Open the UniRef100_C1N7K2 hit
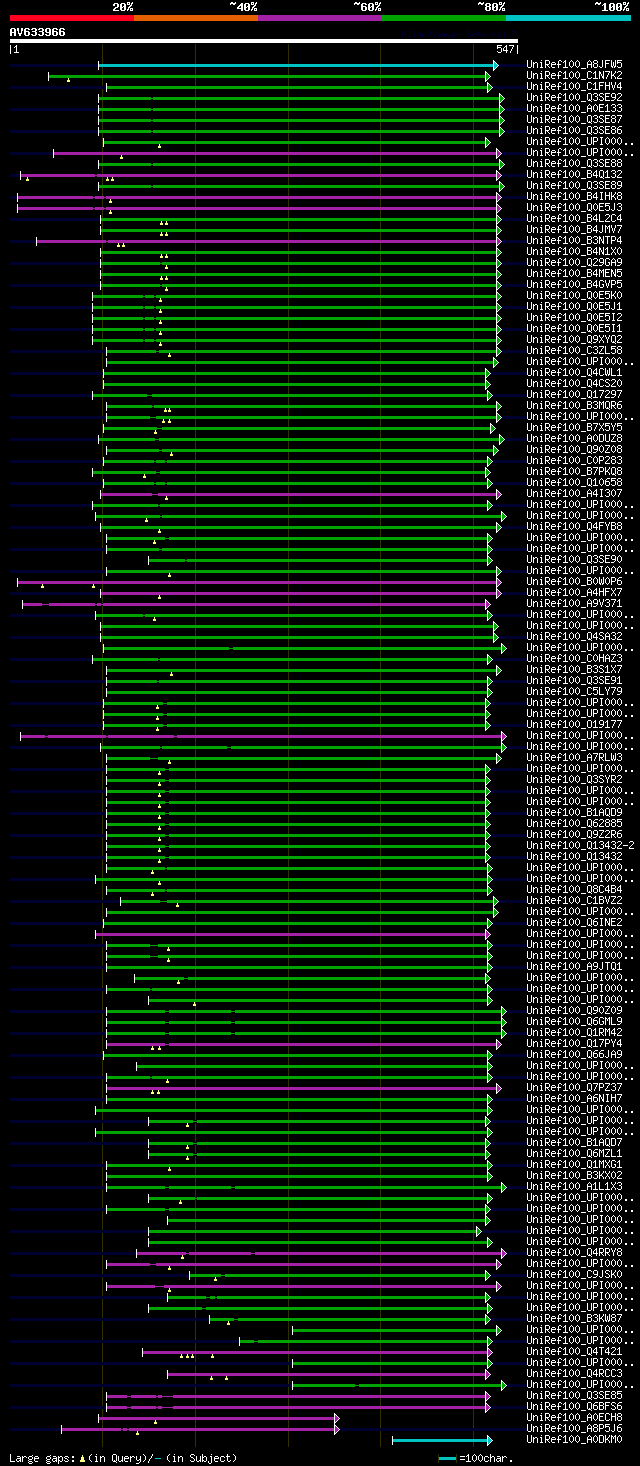The width and height of the screenshot is (640, 1466). 574,76
